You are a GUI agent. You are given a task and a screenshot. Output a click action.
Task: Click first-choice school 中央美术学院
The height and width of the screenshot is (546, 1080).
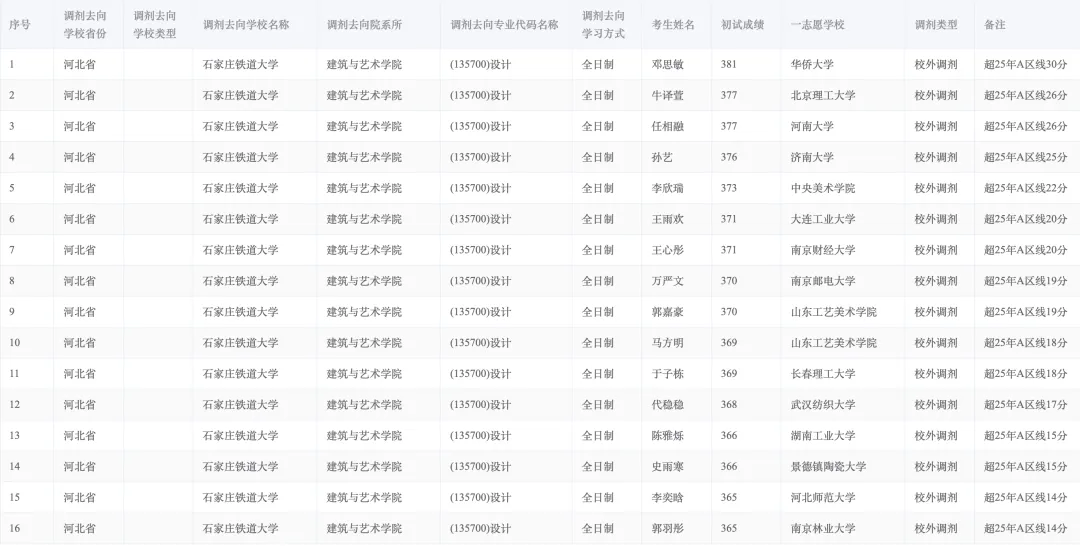point(823,189)
